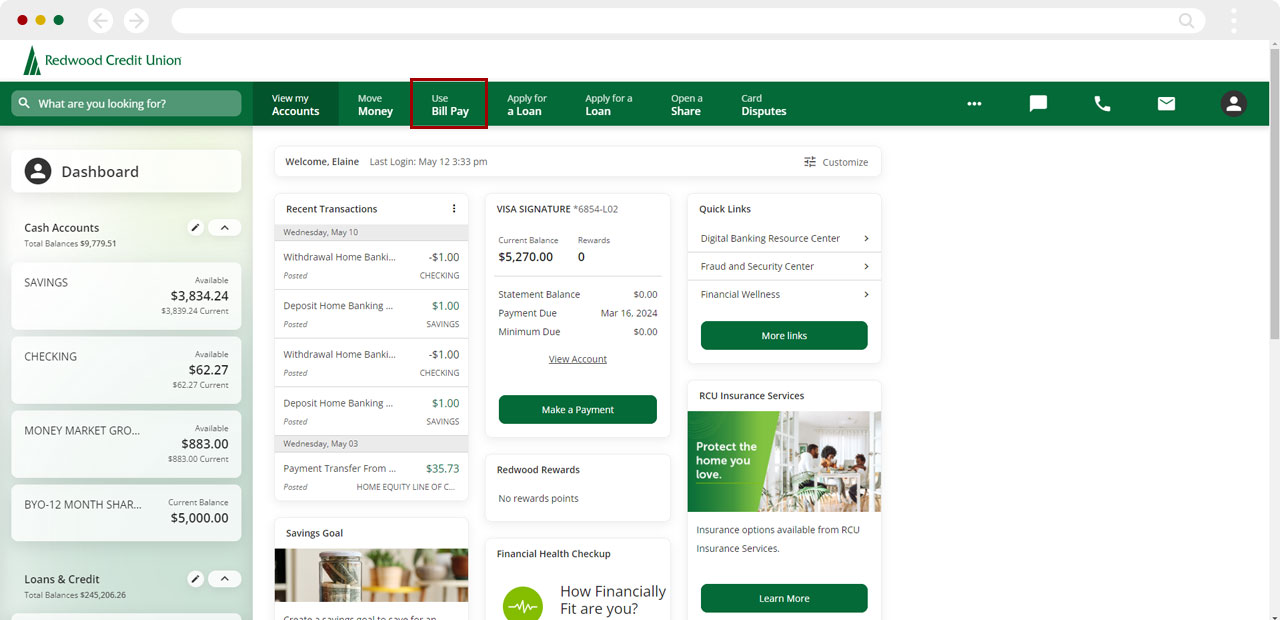Click the Statement Balance $0.00 row

578,294
